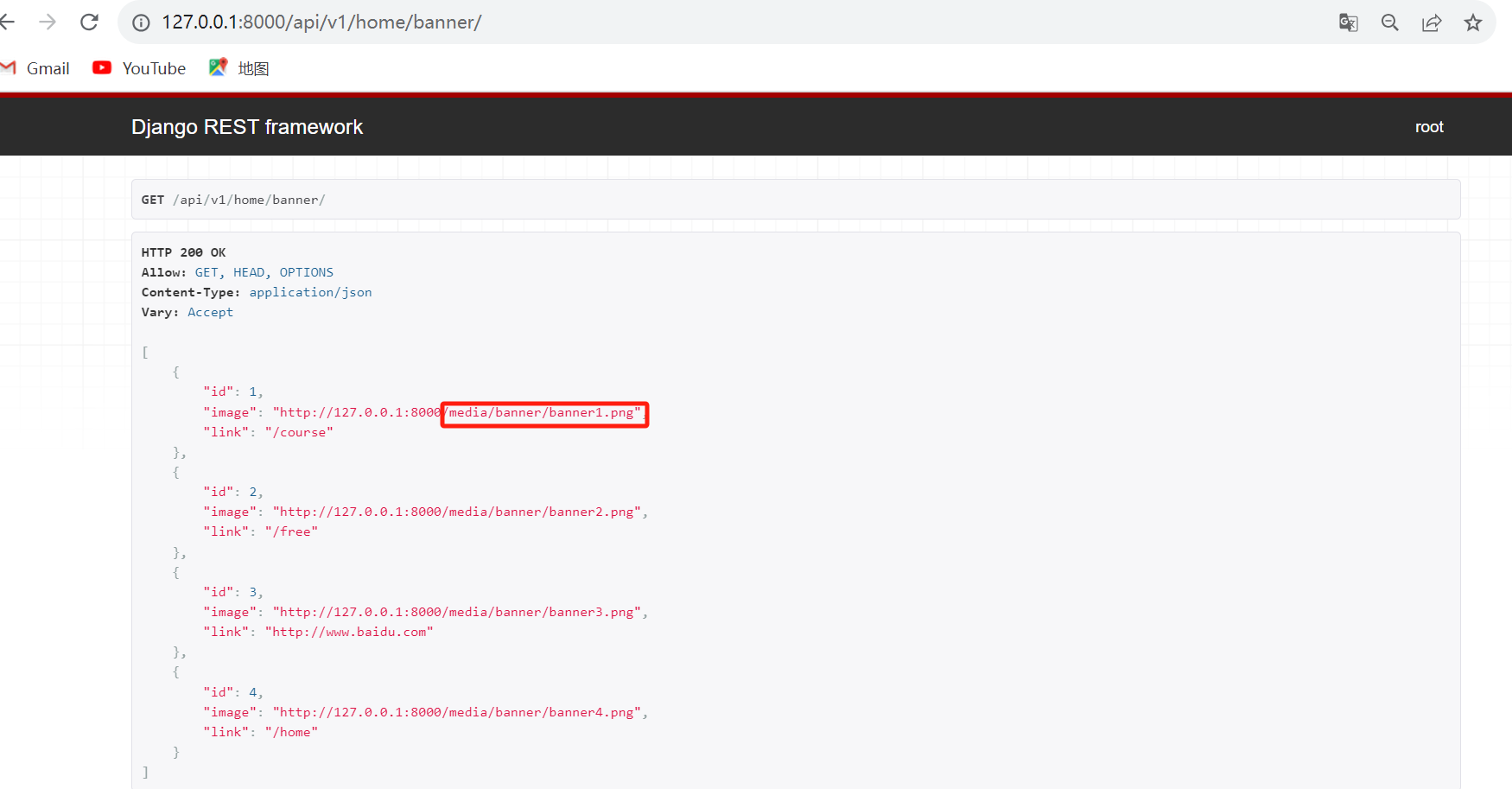Open the Google Translate page icon
The height and width of the screenshot is (789, 1512).
click(1348, 22)
